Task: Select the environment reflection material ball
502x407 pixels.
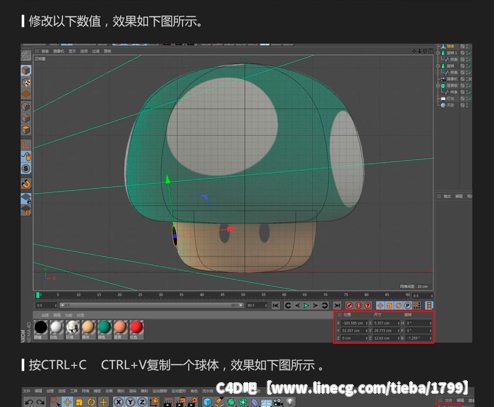Action: [x=73, y=327]
